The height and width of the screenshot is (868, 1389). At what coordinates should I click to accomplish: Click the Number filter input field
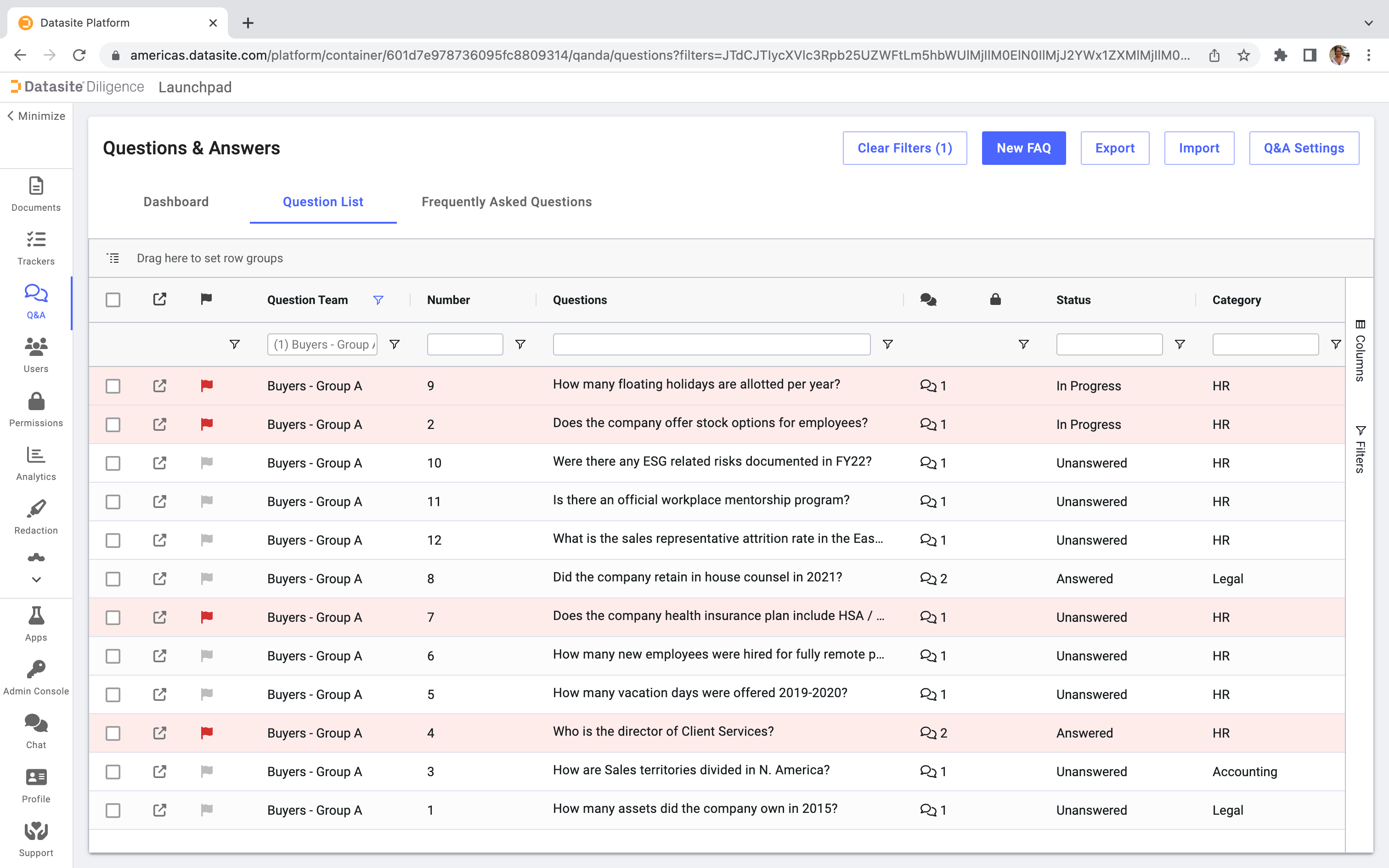pyautogui.click(x=464, y=344)
